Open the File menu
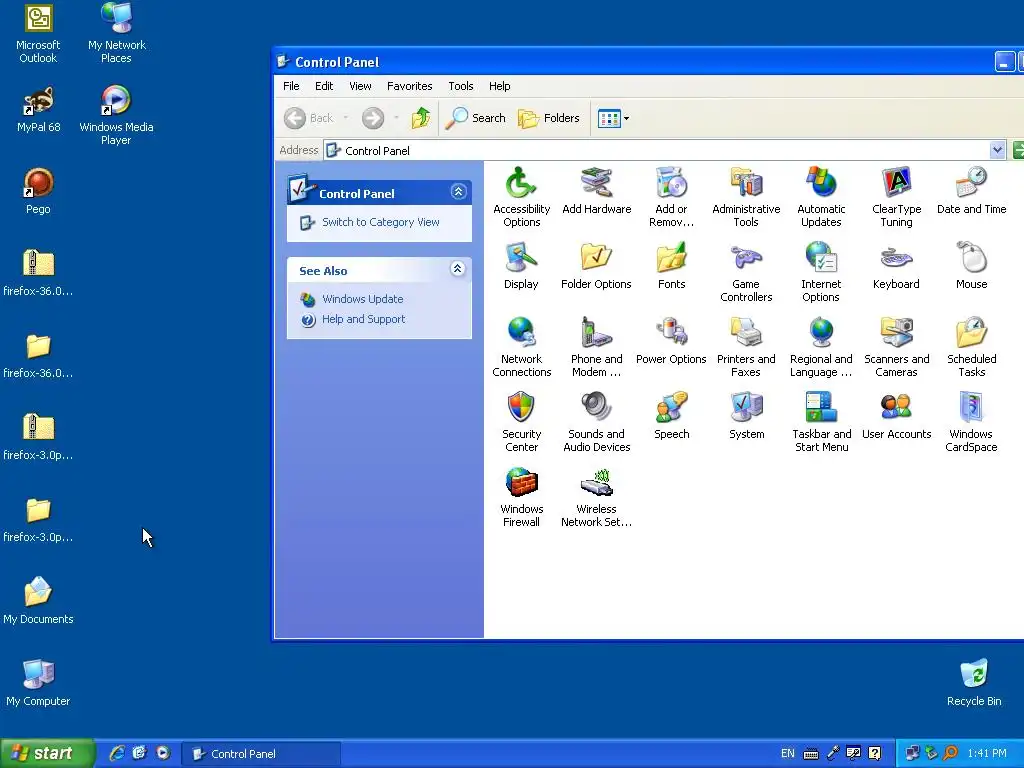The width and height of the screenshot is (1024, 768). click(291, 86)
